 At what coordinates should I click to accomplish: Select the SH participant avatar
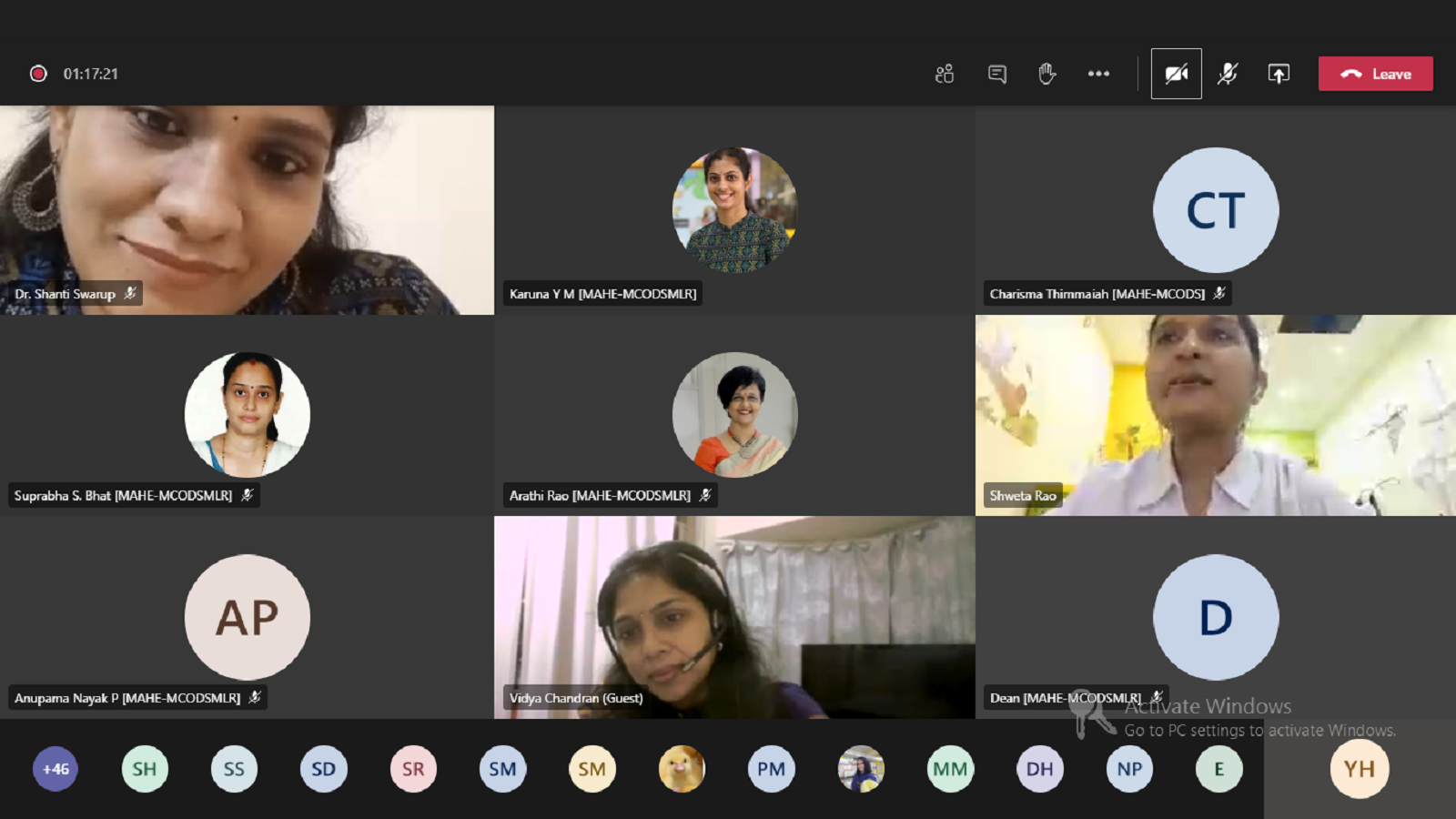[145, 769]
